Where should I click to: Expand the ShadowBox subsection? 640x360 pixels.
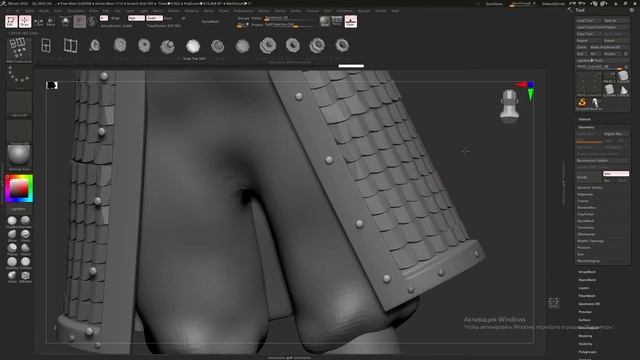pyautogui.click(x=586, y=207)
